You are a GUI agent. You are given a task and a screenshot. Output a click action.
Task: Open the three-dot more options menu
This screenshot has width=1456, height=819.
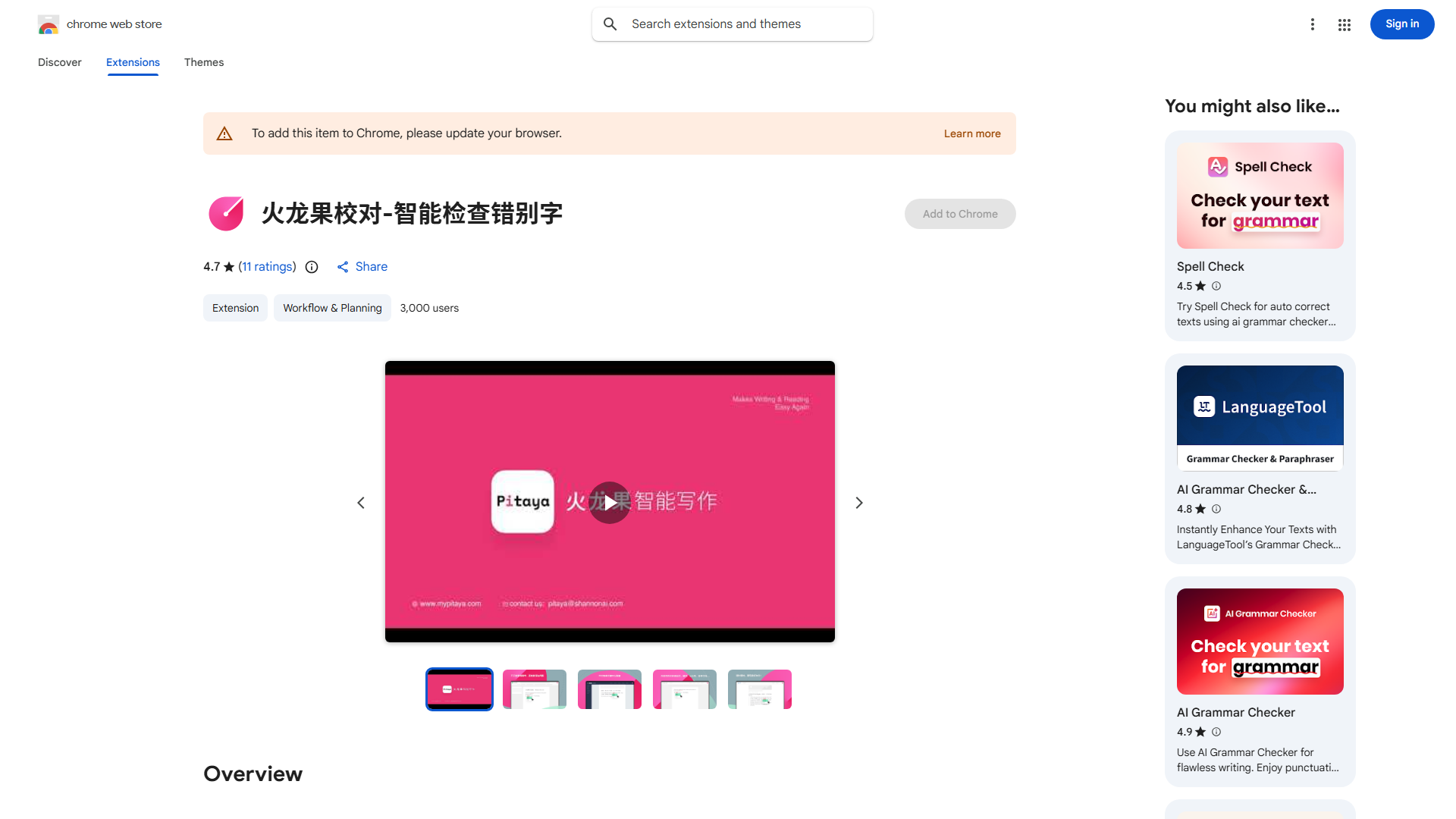1312,24
